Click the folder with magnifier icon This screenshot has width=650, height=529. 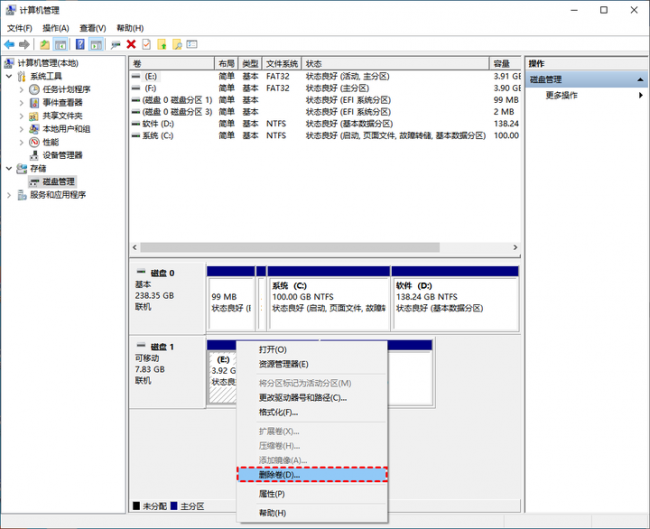point(177,44)
